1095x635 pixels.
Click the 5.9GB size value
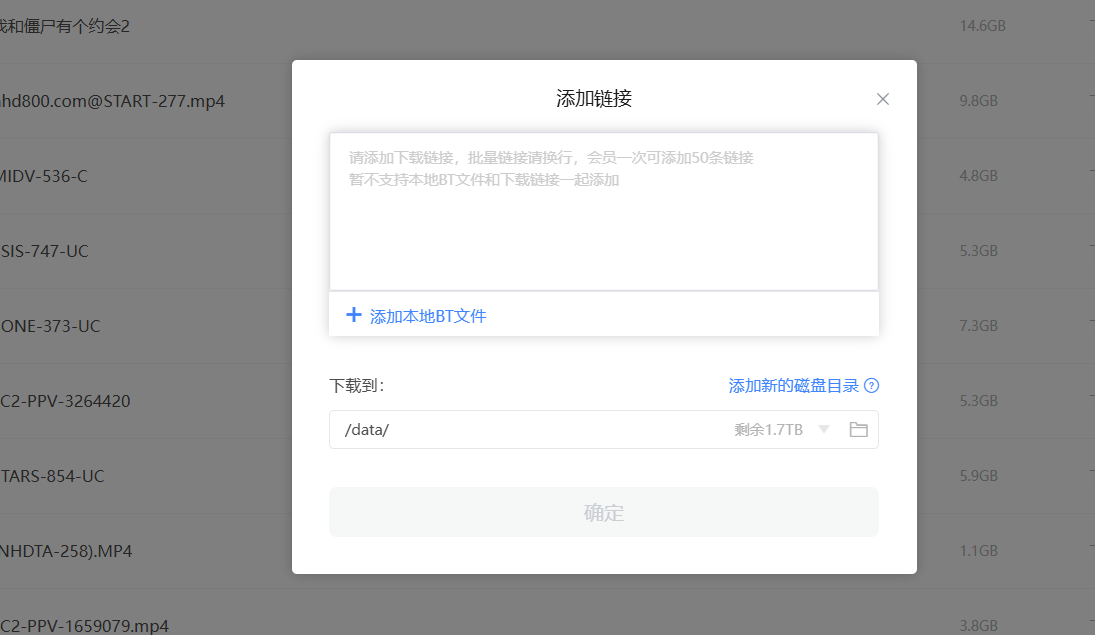coord(978,476)
